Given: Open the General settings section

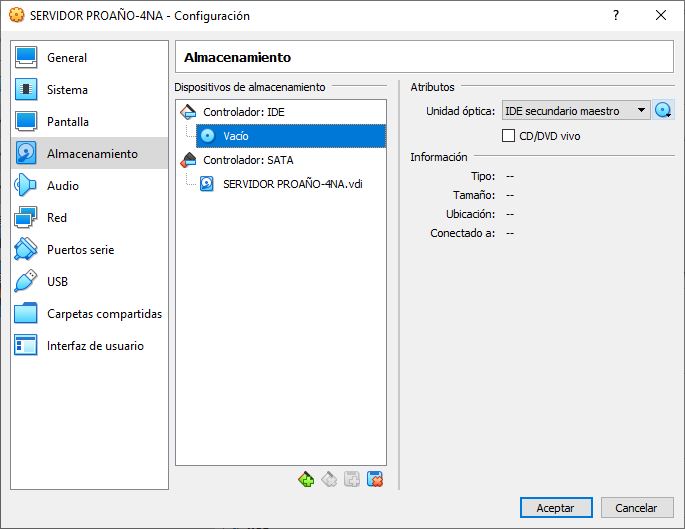Looking at the screenshot, I should click(x=89, y=58).
